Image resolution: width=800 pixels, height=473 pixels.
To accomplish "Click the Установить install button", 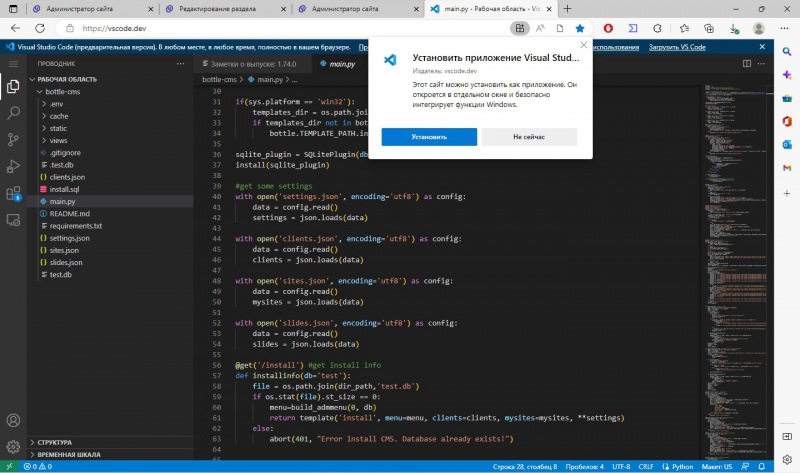I will (x=428, y=137).
